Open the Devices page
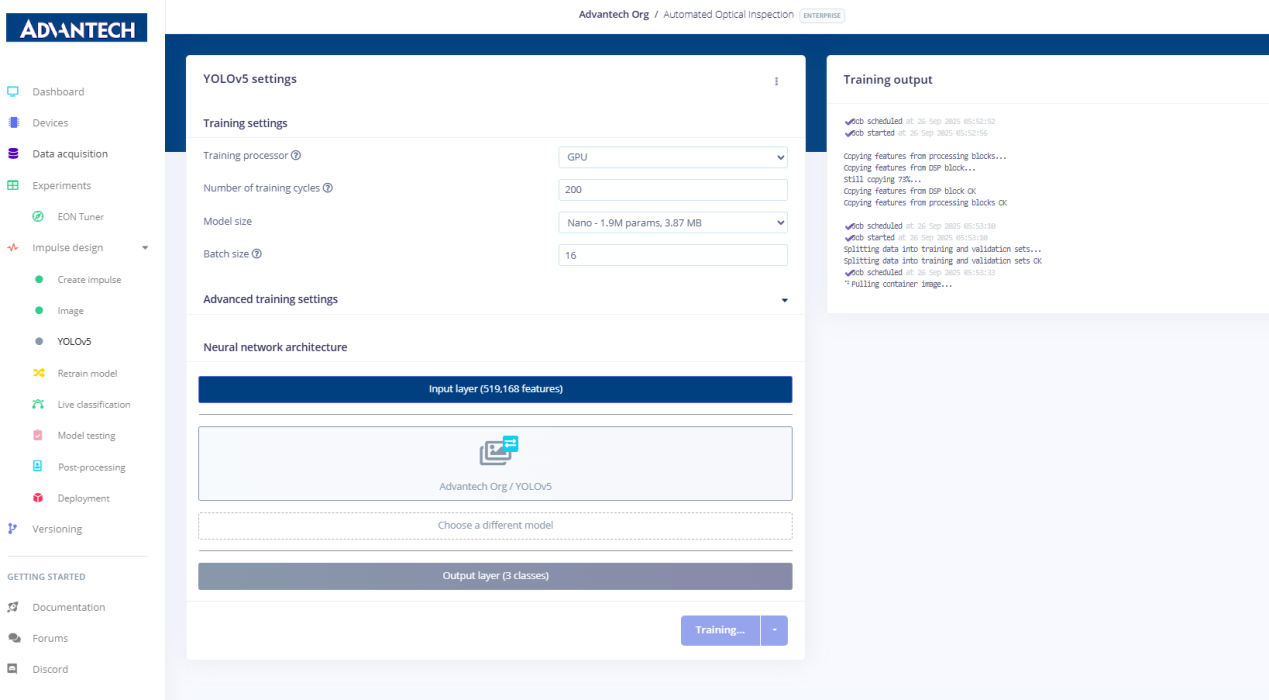The width and height of the screenshot is (1269, 700). coord(50,122)
